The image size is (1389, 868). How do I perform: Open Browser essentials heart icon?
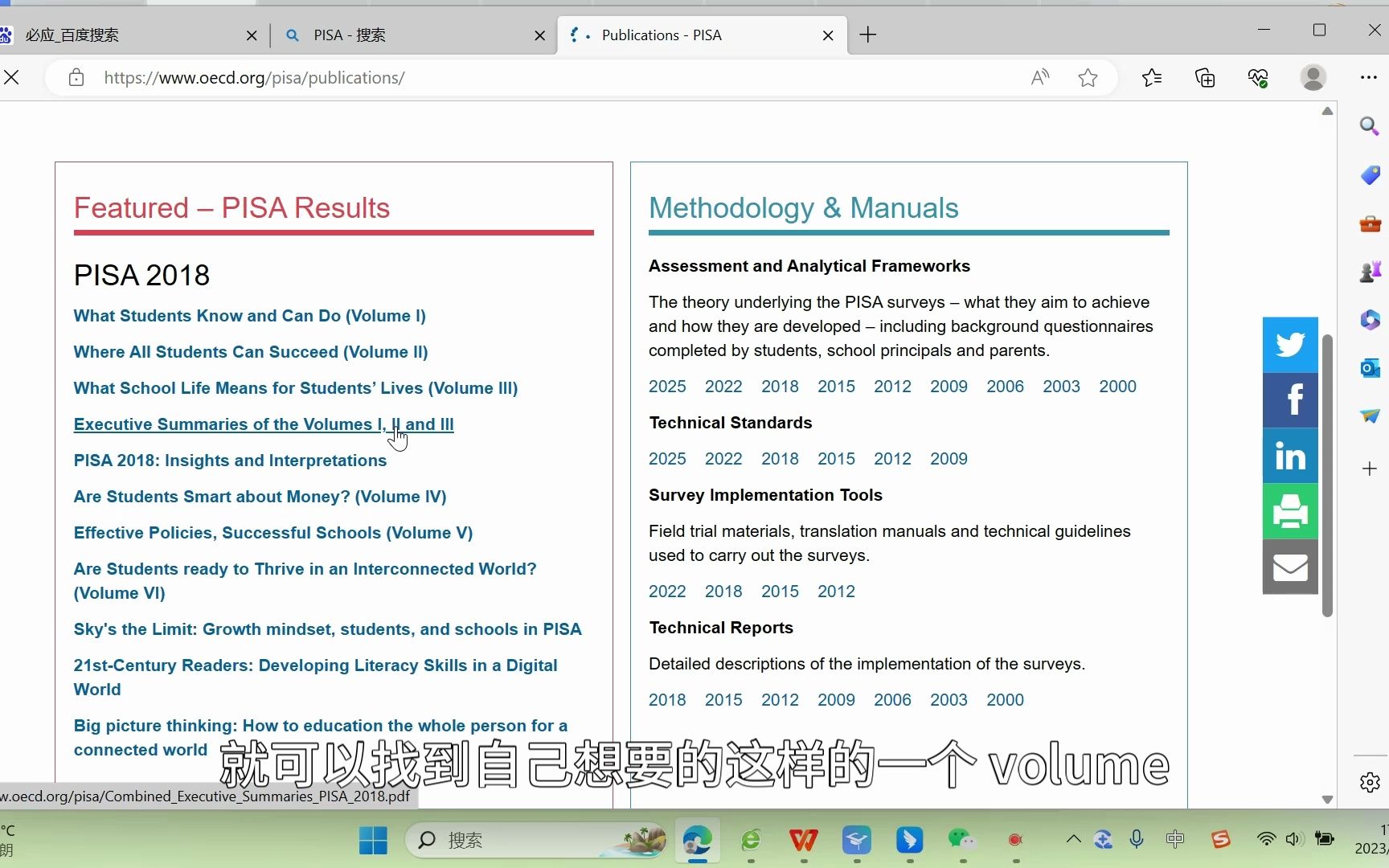coord(1258,77)
